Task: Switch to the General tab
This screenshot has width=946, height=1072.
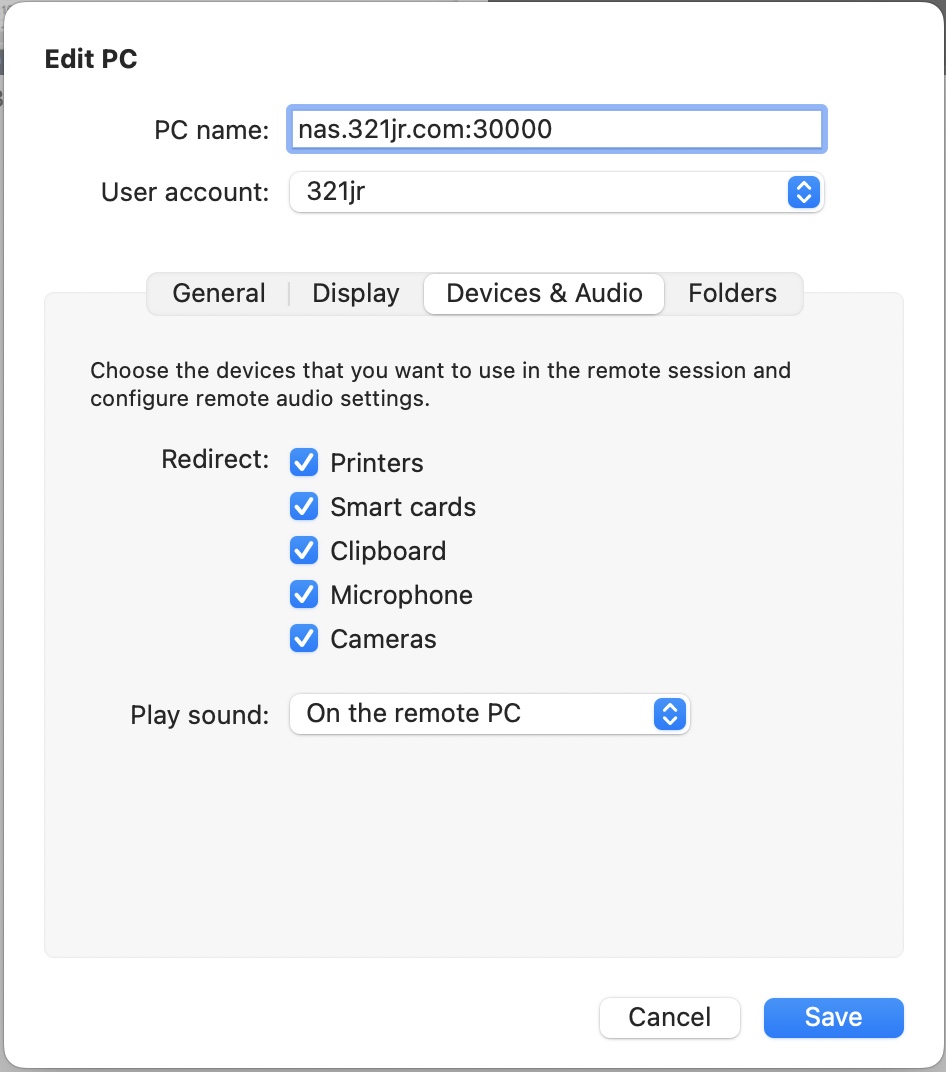Action: (219, 293)
